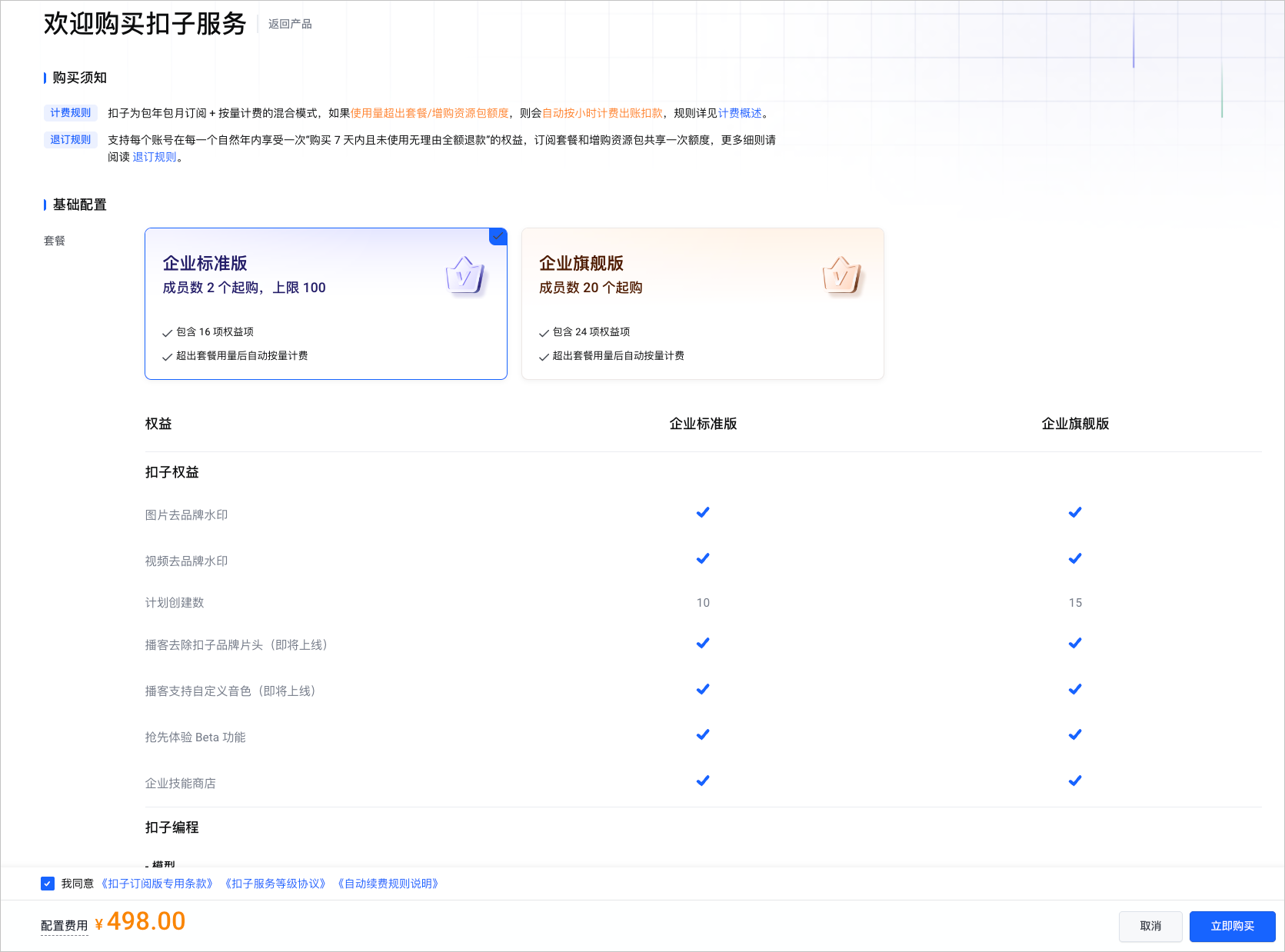This screenshot has height=952, width=1285.
Task: Click the 取消 button
Action: pos(1150,927)
